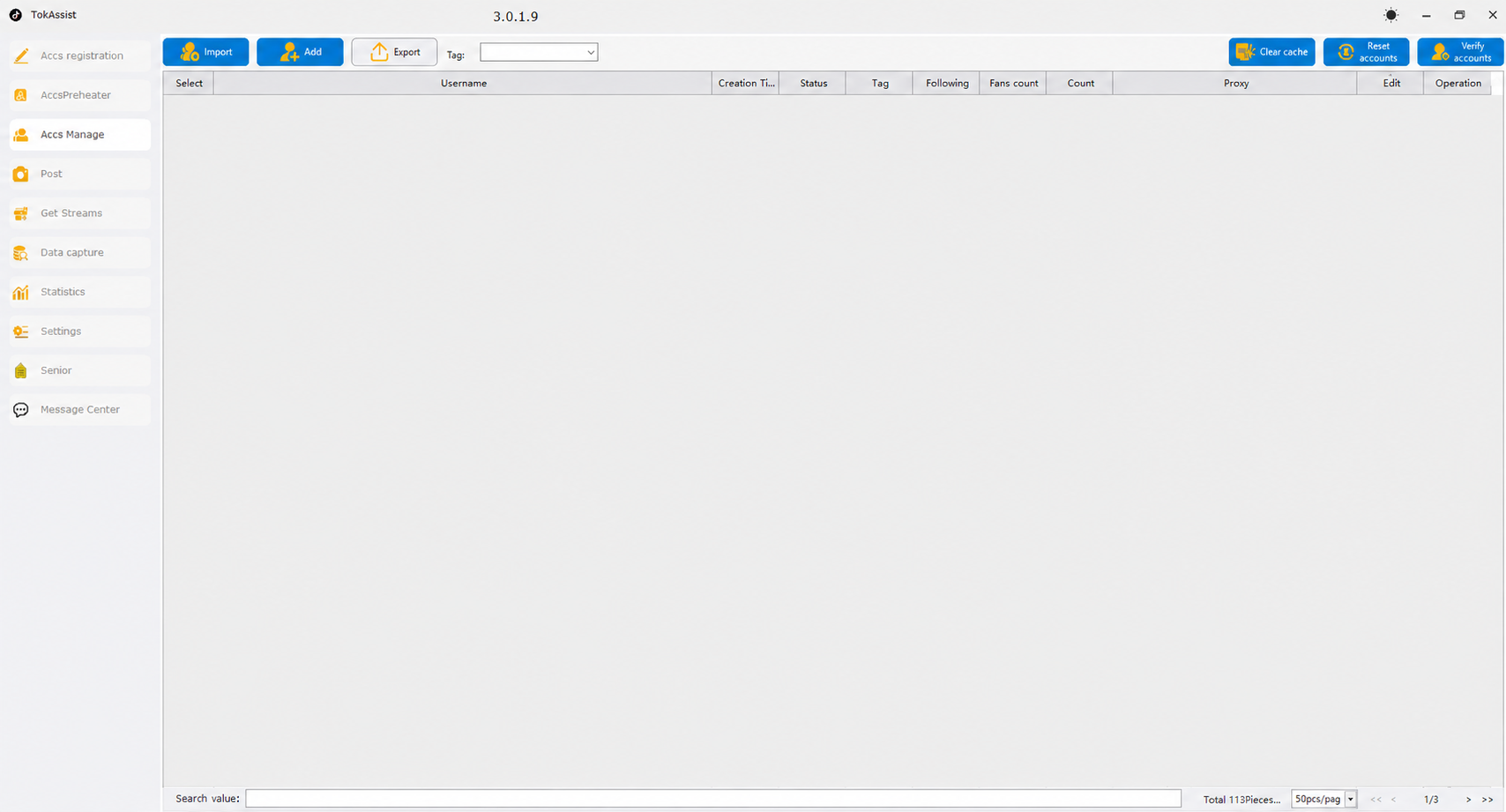Toggle the light/dark theme sun icon

(1391, 15)
